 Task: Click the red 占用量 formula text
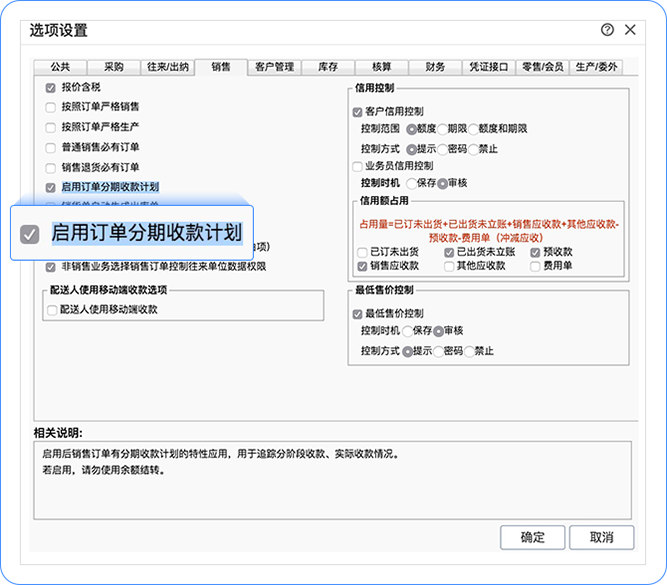489,231
